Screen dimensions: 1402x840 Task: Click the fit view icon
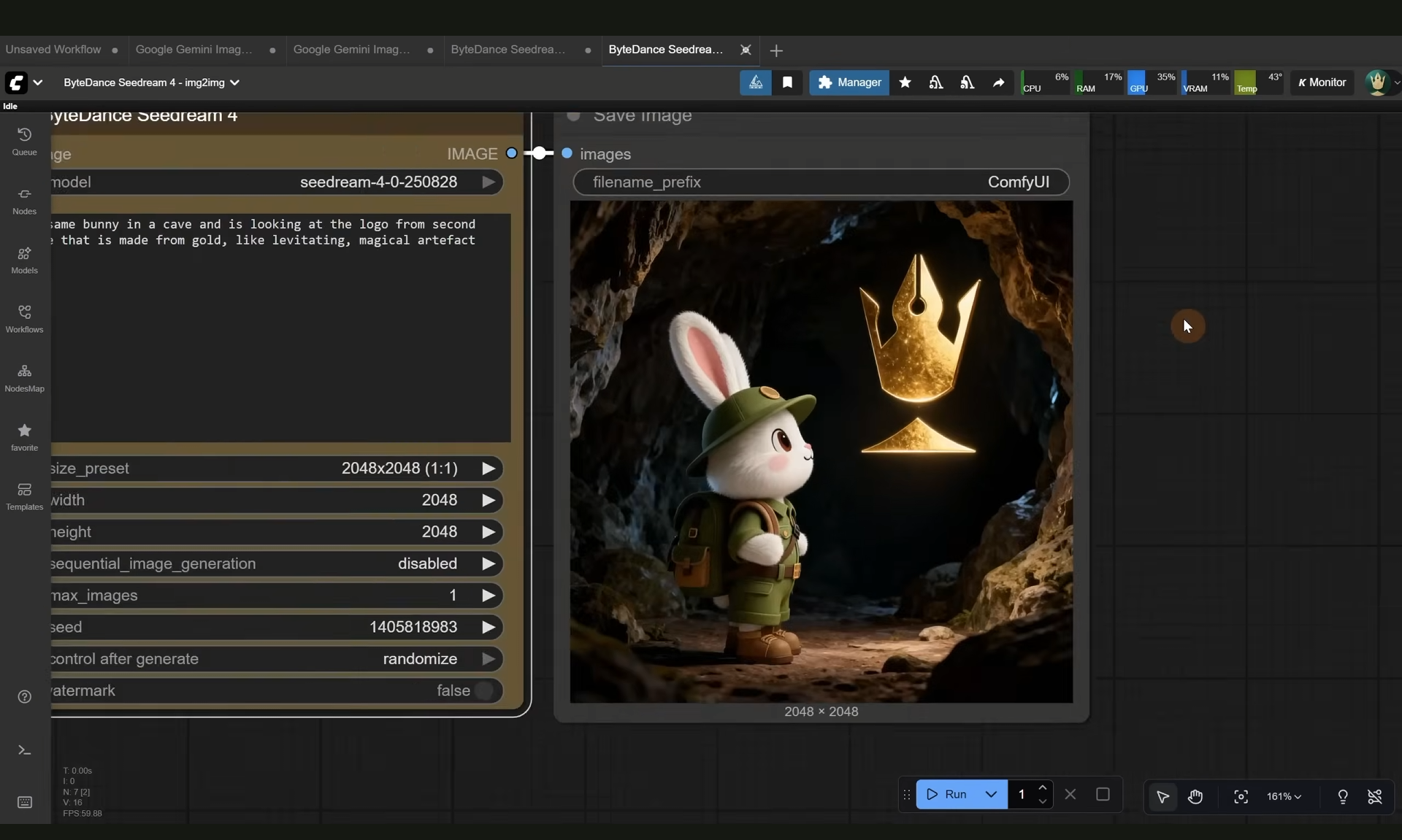click(x=1241, y=796)
